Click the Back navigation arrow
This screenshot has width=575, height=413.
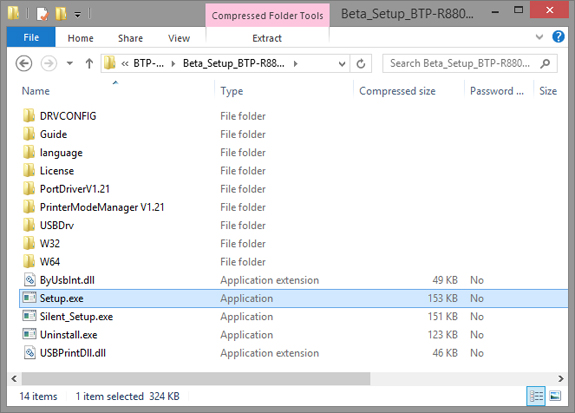click(24, 64)
